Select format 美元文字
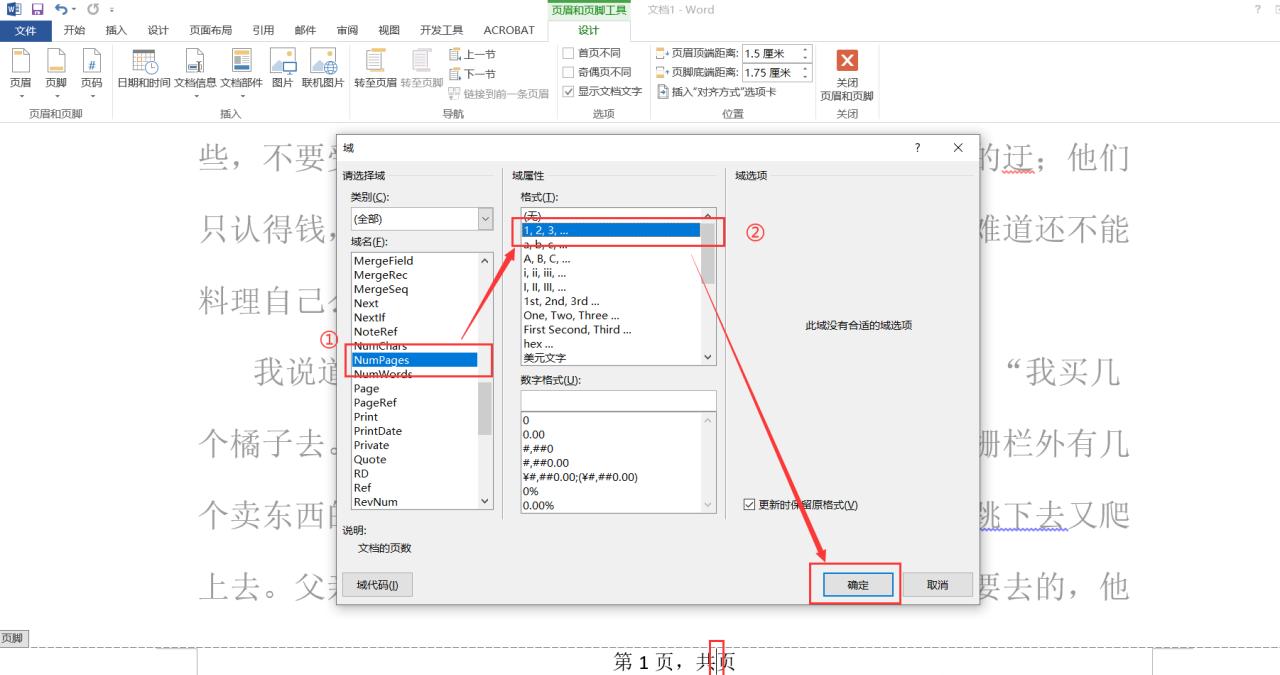1280x675 pixels. click(x=610, y=358)
